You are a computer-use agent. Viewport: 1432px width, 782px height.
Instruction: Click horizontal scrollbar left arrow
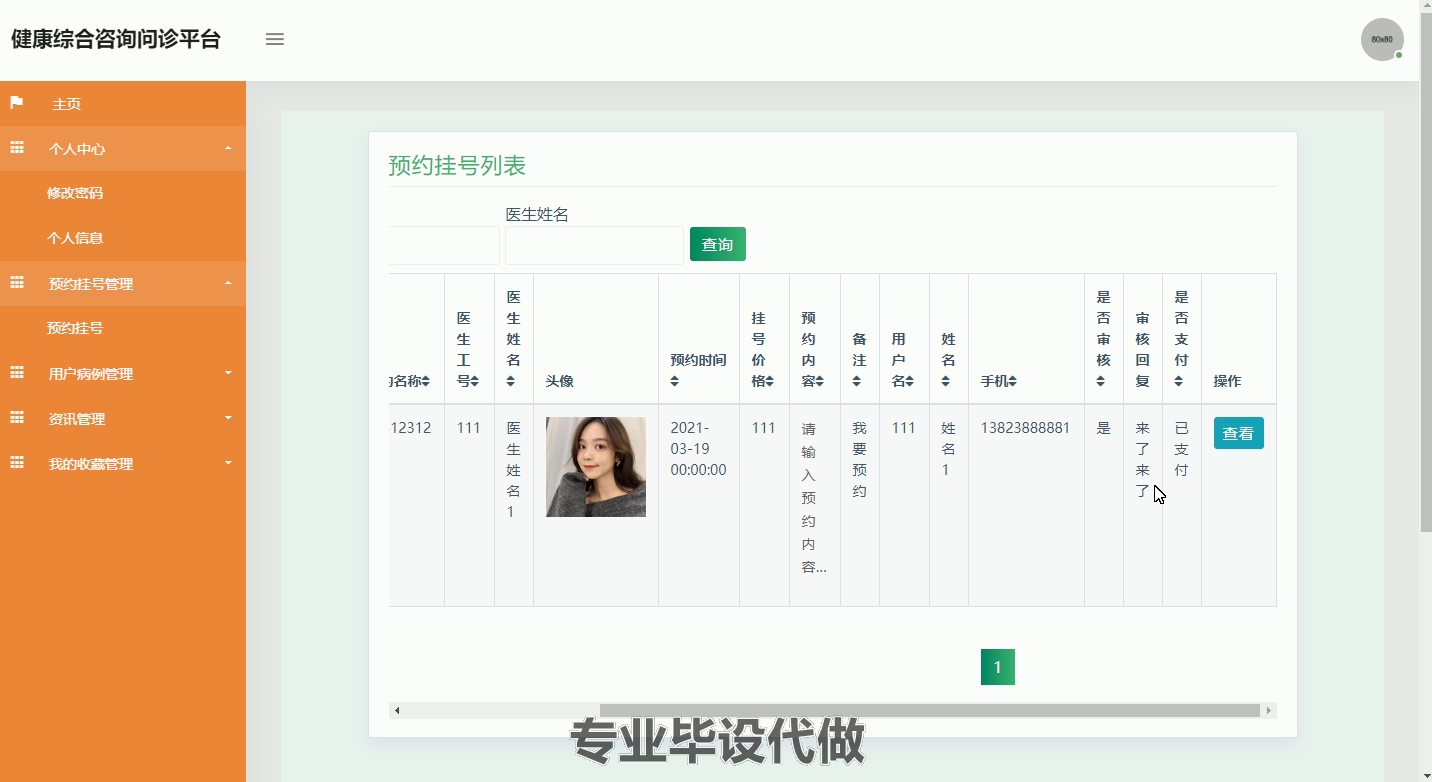pyautogui.click(x=397, y=711)
